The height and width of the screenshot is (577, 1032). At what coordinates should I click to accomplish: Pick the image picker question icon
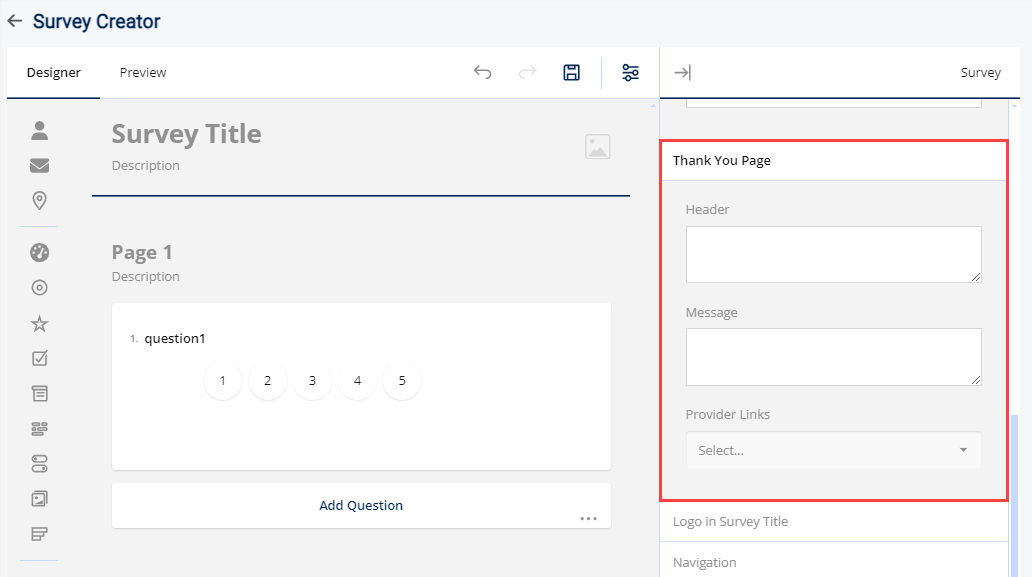39,498
